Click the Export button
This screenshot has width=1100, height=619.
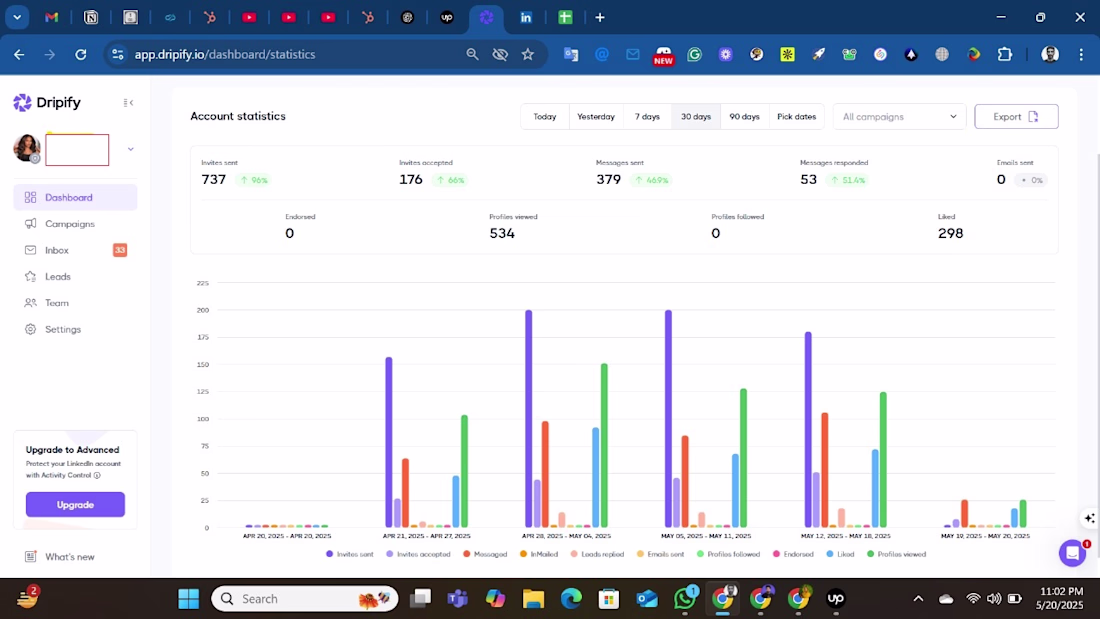coord(1016,117)
